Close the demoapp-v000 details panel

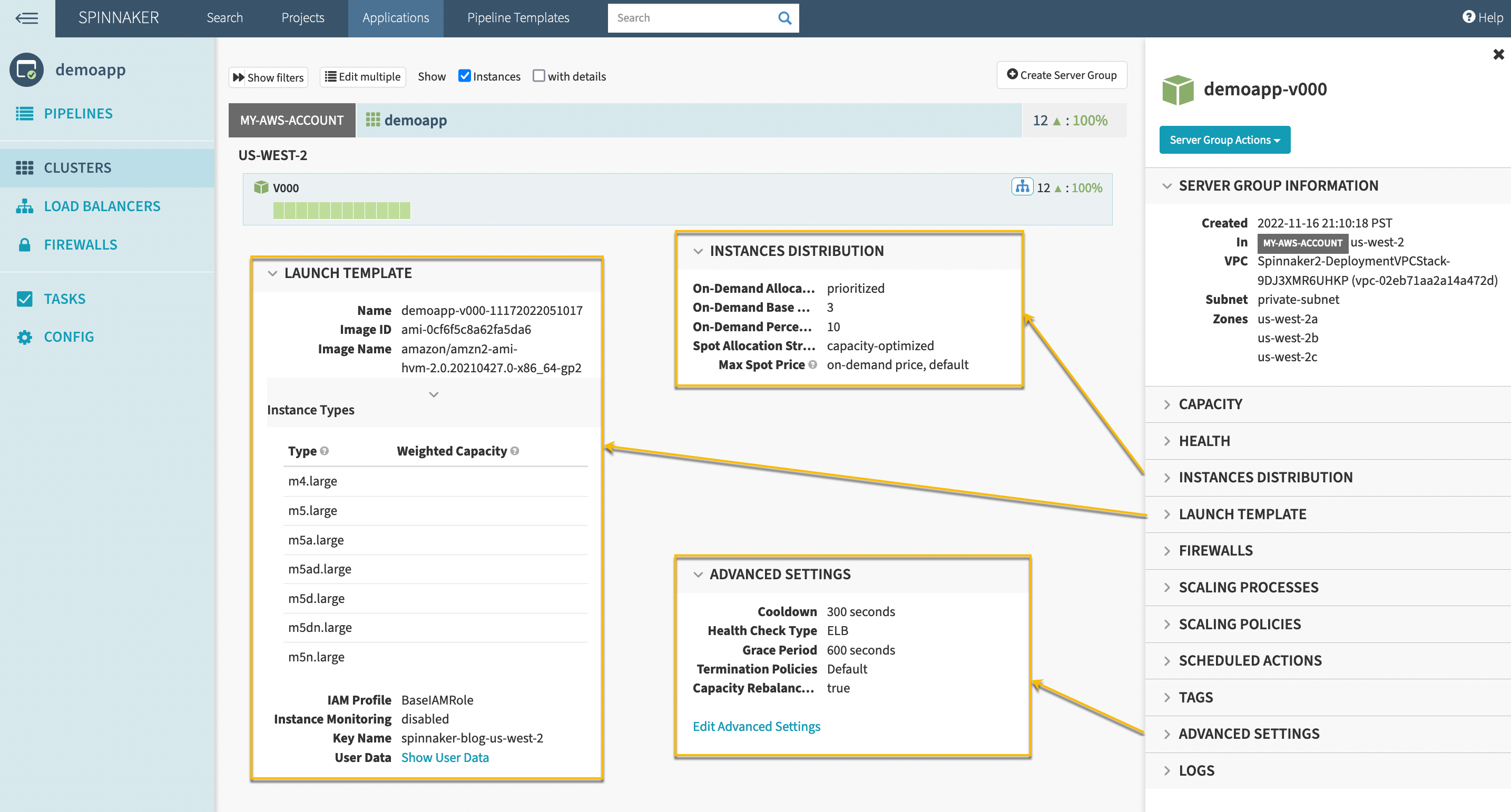[1498, 55]
